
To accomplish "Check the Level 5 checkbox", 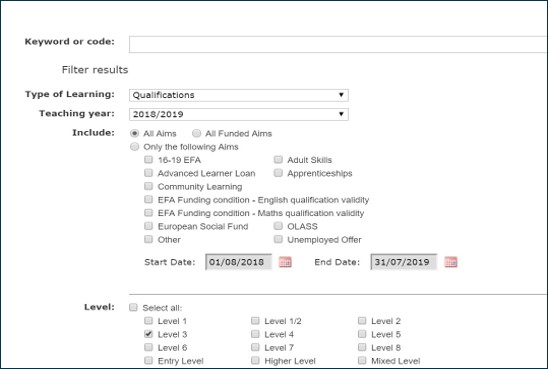I will [x=362, y=334].
